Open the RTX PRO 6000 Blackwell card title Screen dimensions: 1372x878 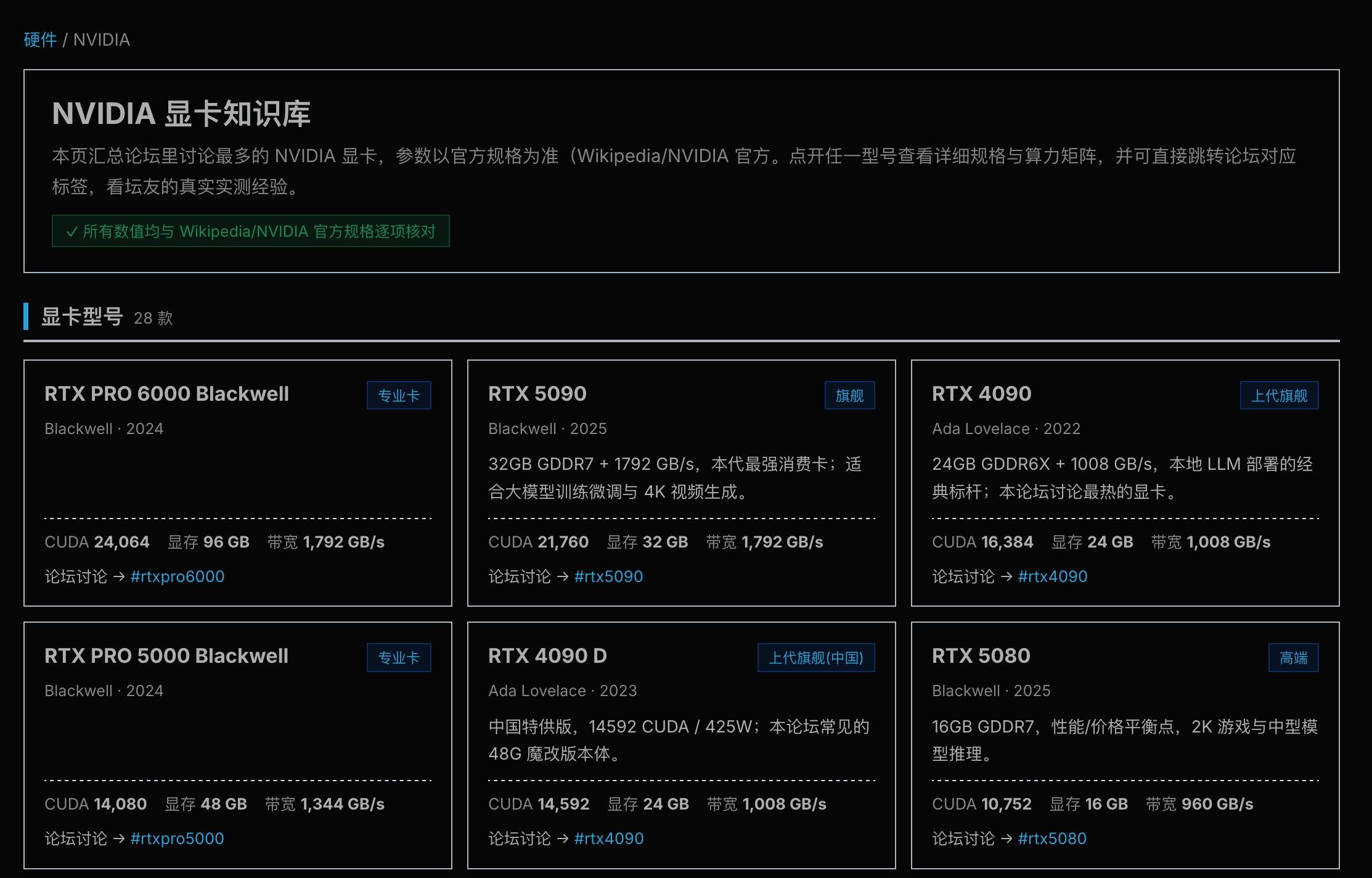(166, 393)
